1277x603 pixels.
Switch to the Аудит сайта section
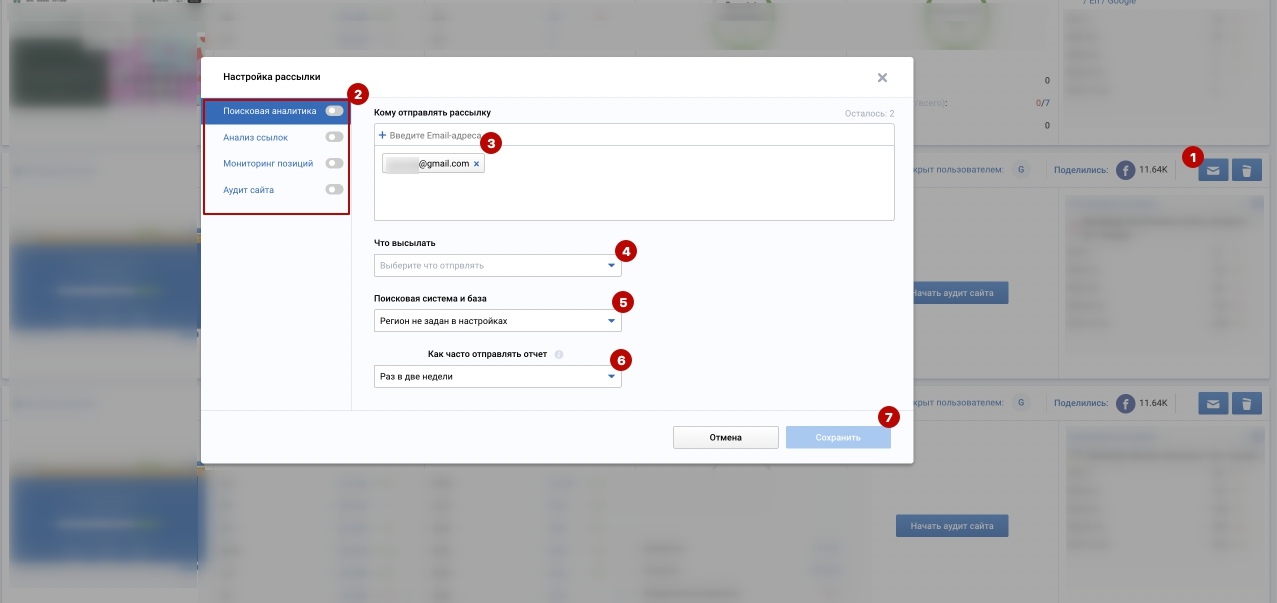[x=249, y=190]
